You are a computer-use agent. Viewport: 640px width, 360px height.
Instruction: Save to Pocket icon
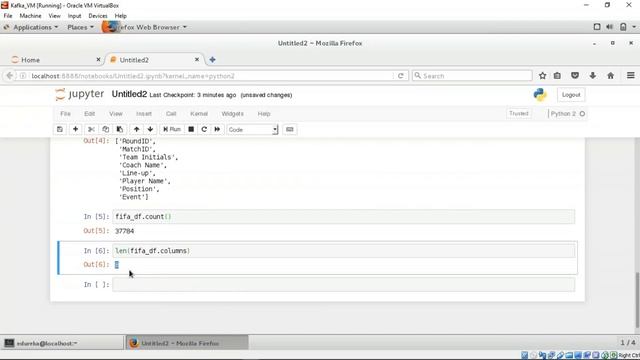[x=575, y=76]
